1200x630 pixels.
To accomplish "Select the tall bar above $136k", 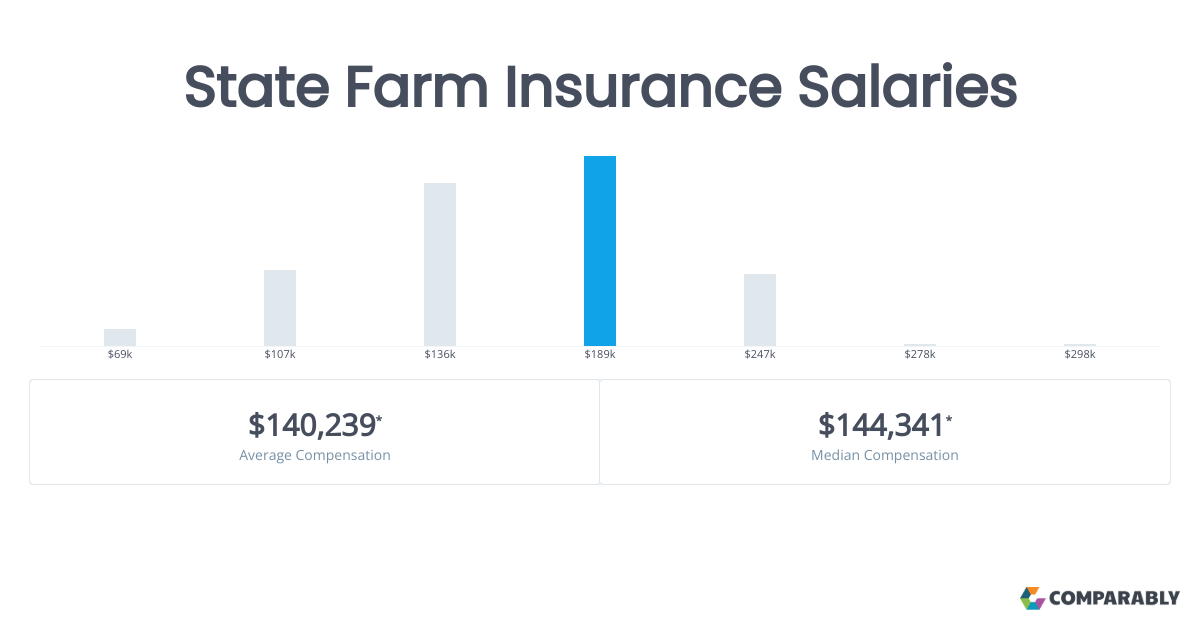I will (440, 264).
